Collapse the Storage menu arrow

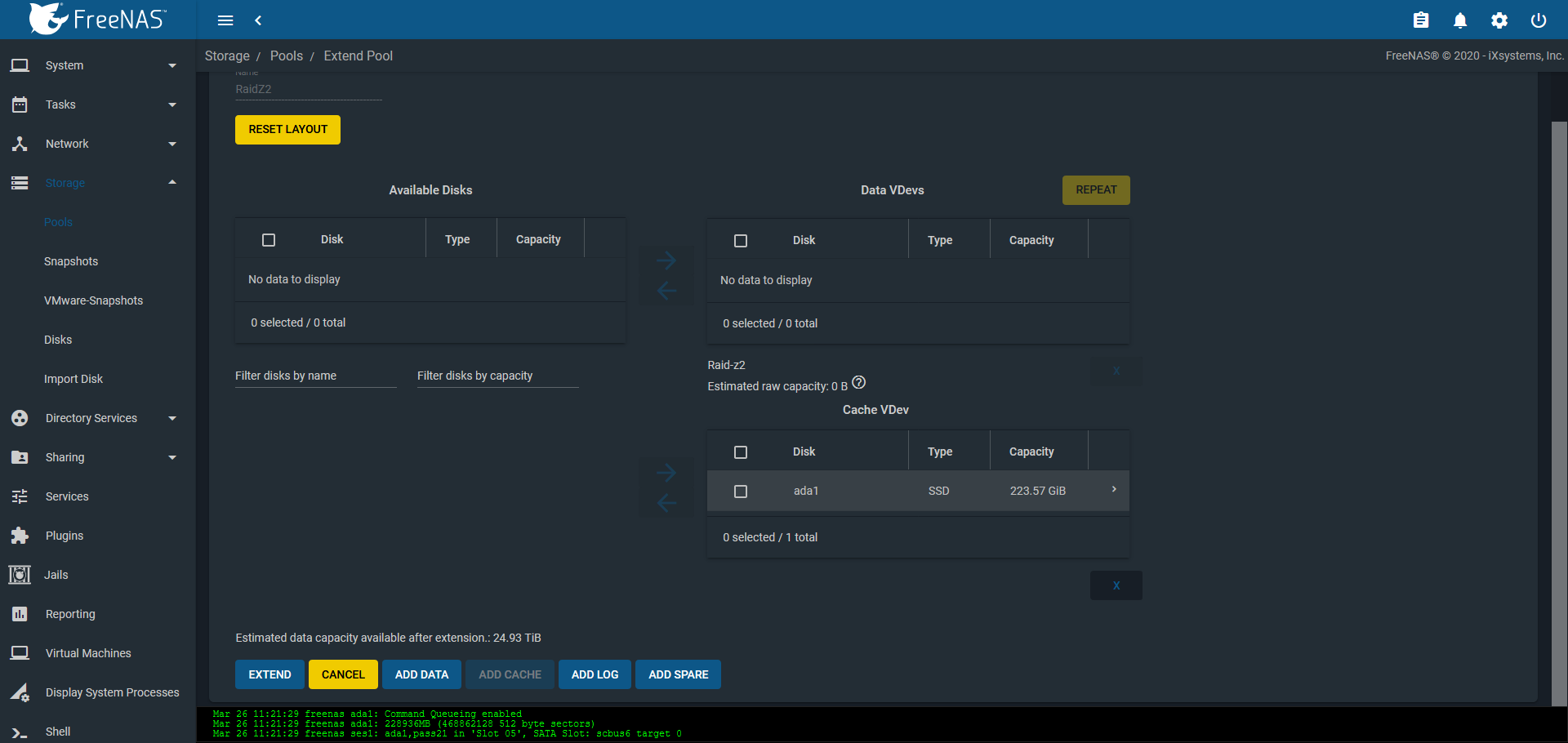[x=172, y=182]
